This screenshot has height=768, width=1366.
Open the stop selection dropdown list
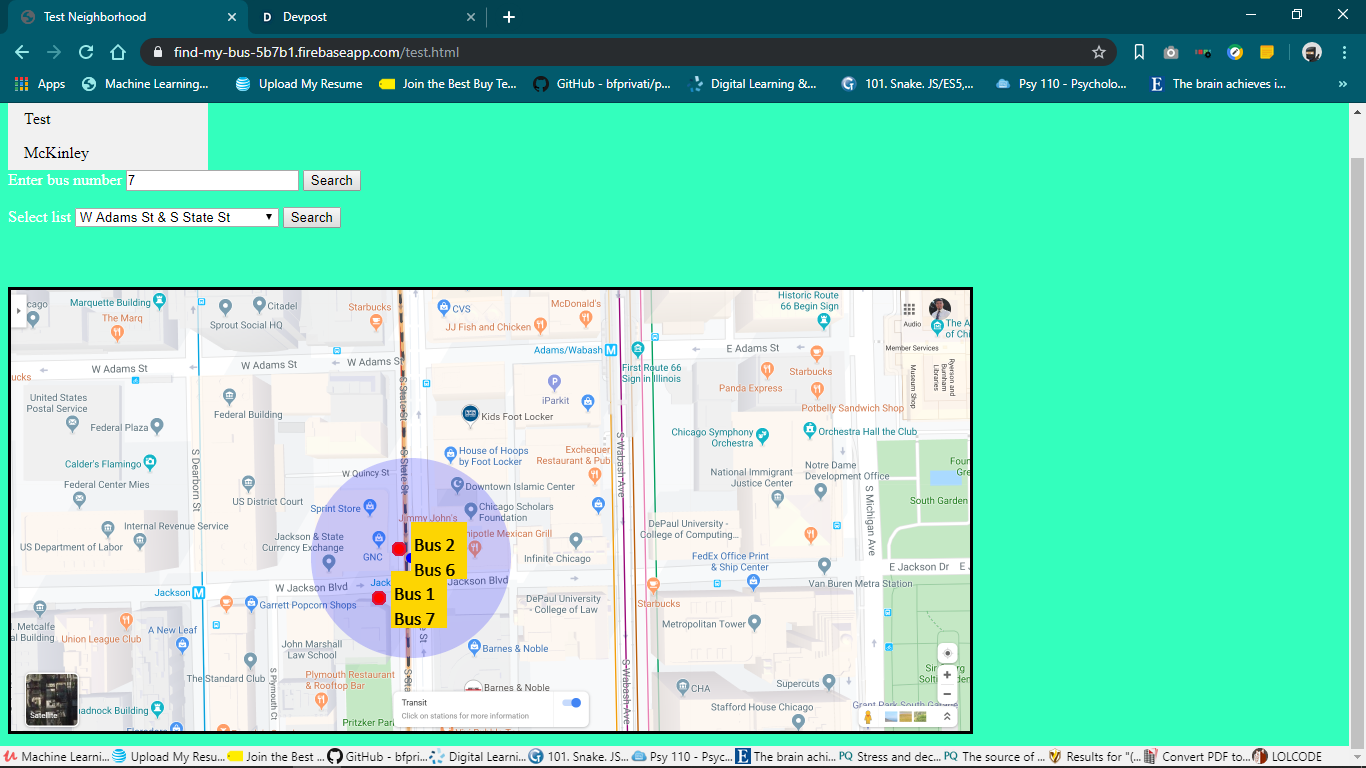click(177, 217)
